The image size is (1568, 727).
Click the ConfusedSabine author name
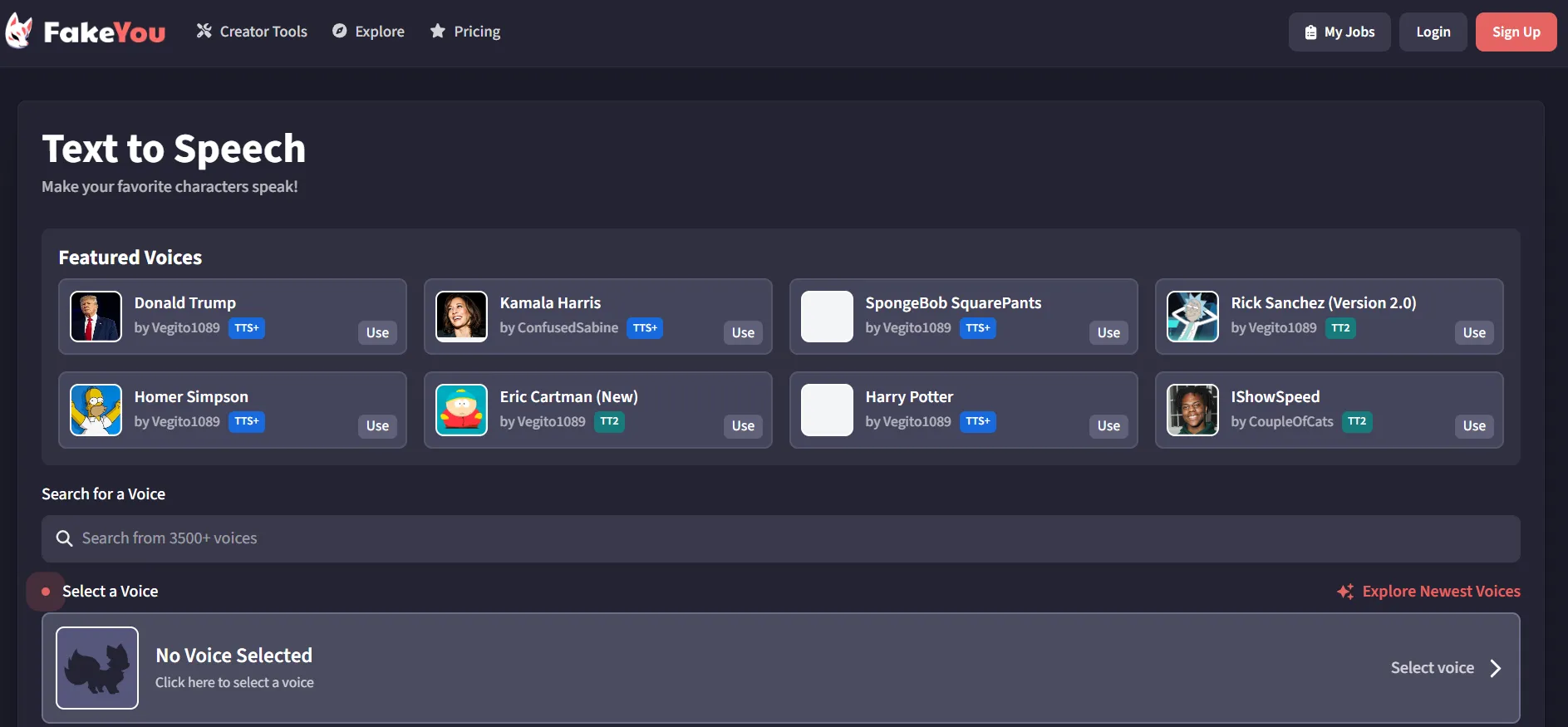pyautogui.click(x=568, y=327)
